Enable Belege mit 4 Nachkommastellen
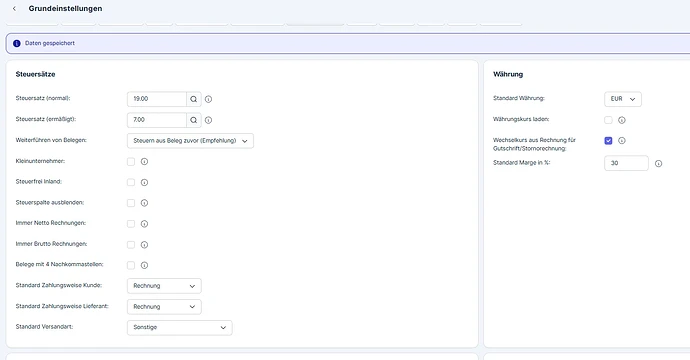Viewport: 690px width, 360px height. (131, 265)
